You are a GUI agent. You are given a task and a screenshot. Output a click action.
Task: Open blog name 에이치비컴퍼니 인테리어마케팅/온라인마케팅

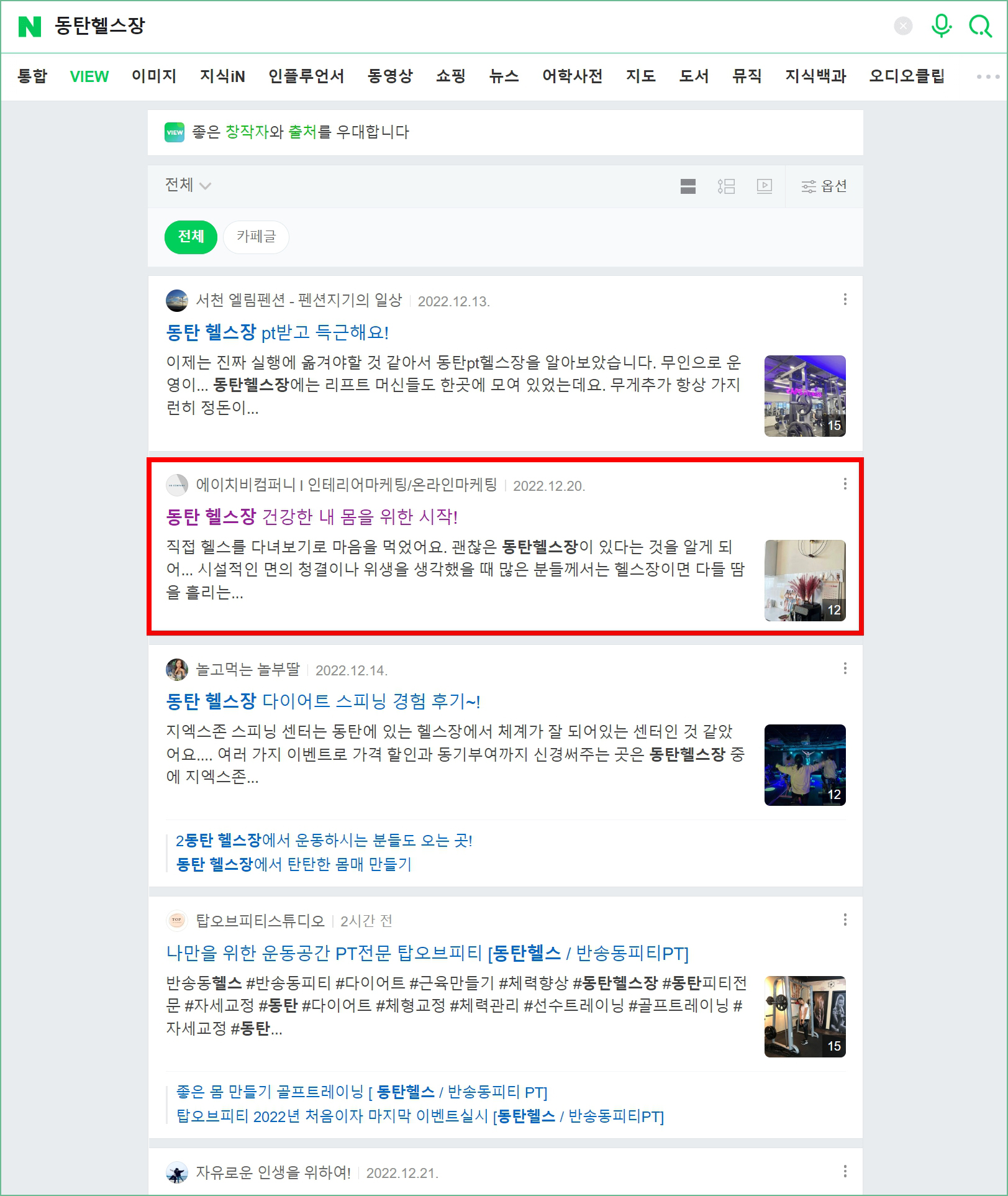point(347,485)
